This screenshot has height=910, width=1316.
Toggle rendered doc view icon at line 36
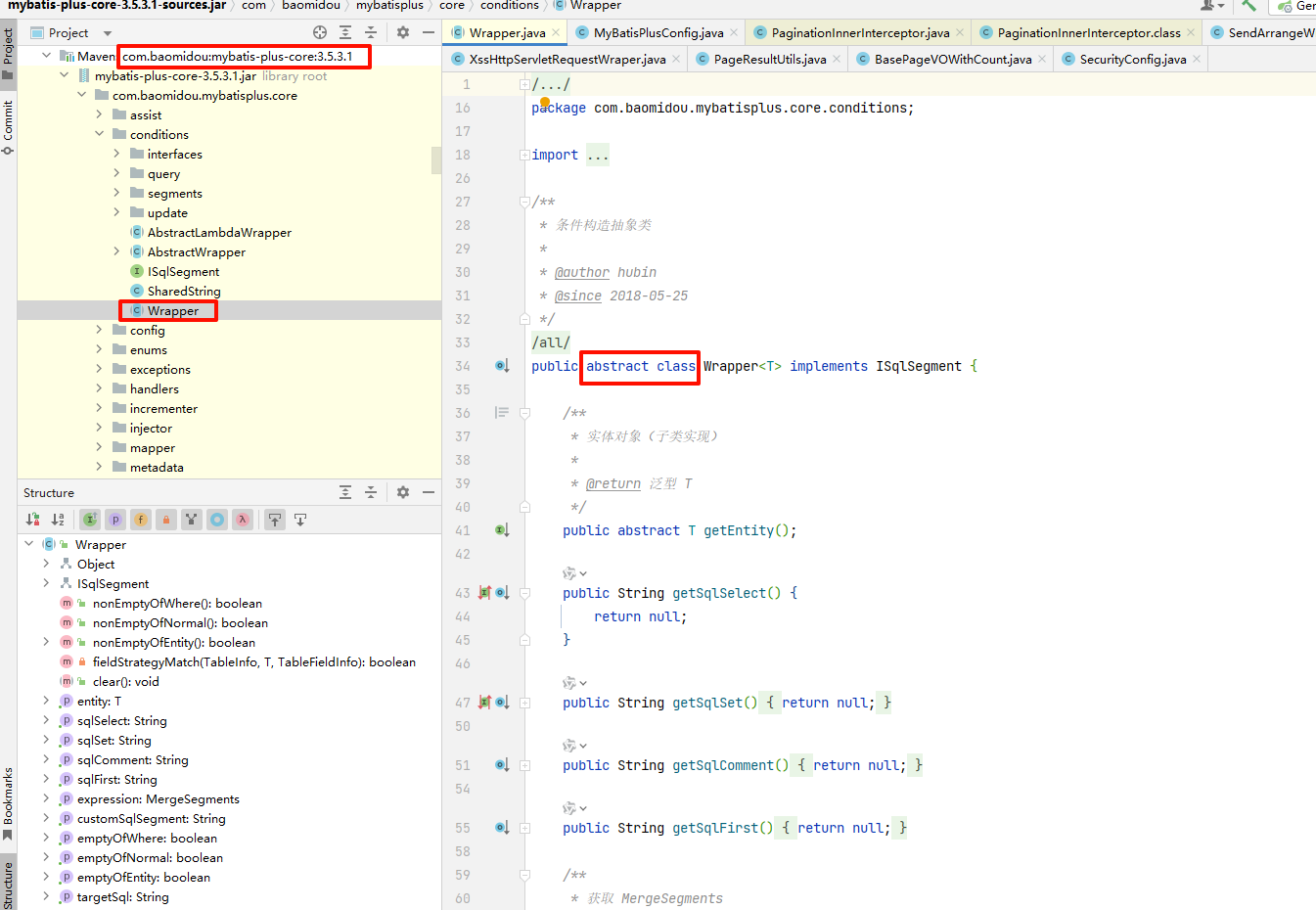point(502,413)
